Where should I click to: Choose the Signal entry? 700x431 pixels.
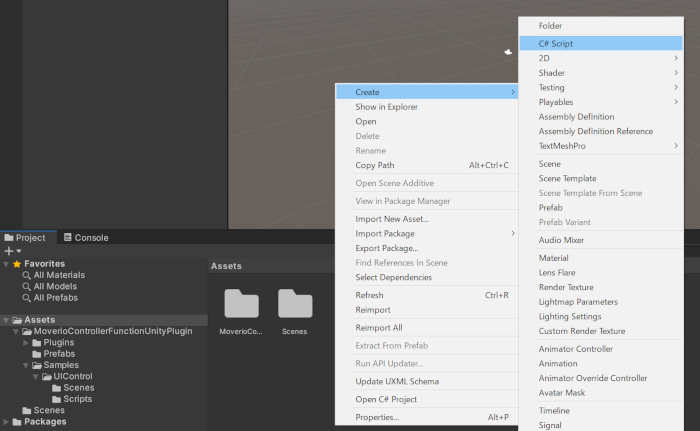(x=601, y=425)
